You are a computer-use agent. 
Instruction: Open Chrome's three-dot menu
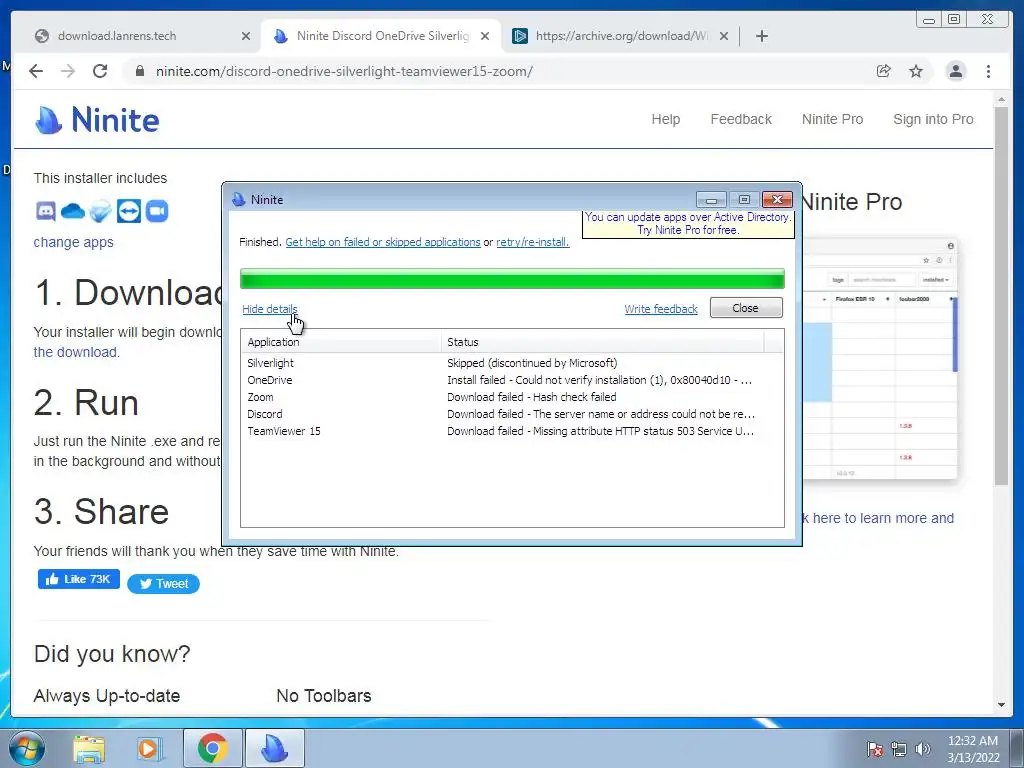pos(989,71)
